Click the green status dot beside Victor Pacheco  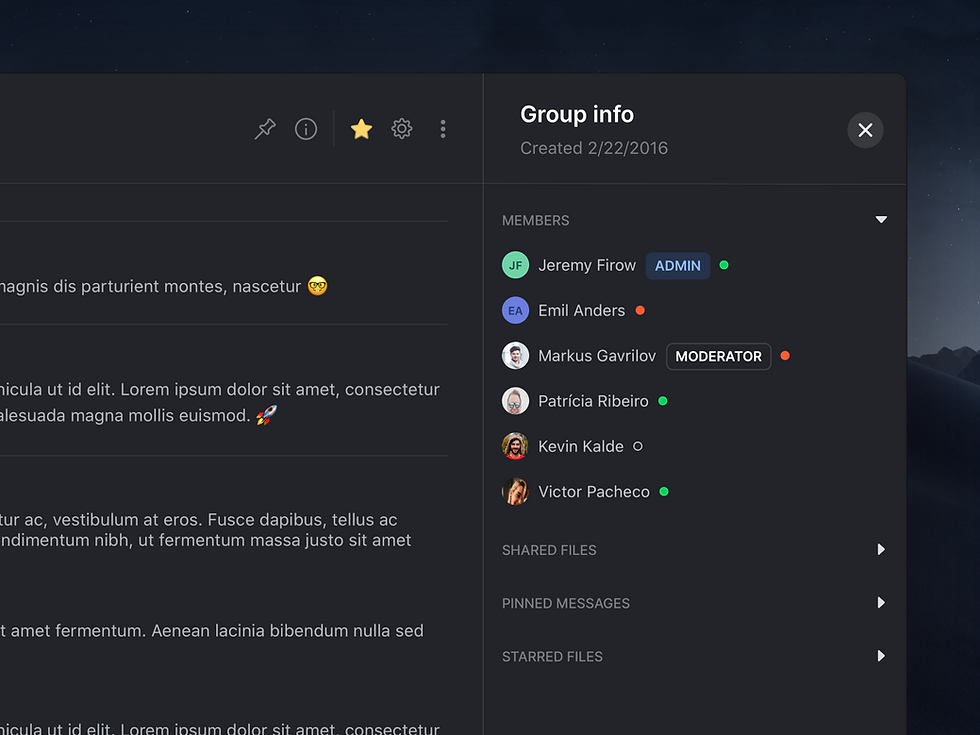(664, 492)
